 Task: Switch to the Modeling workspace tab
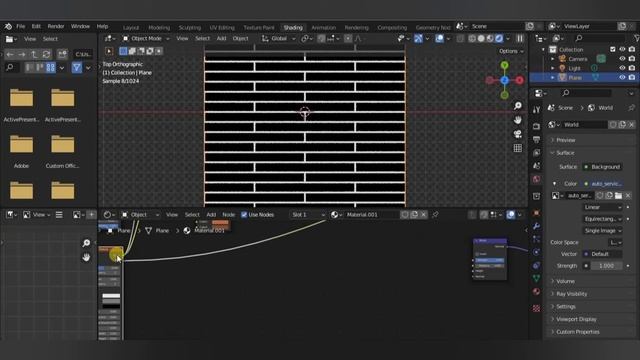click(x=159, y=28)
